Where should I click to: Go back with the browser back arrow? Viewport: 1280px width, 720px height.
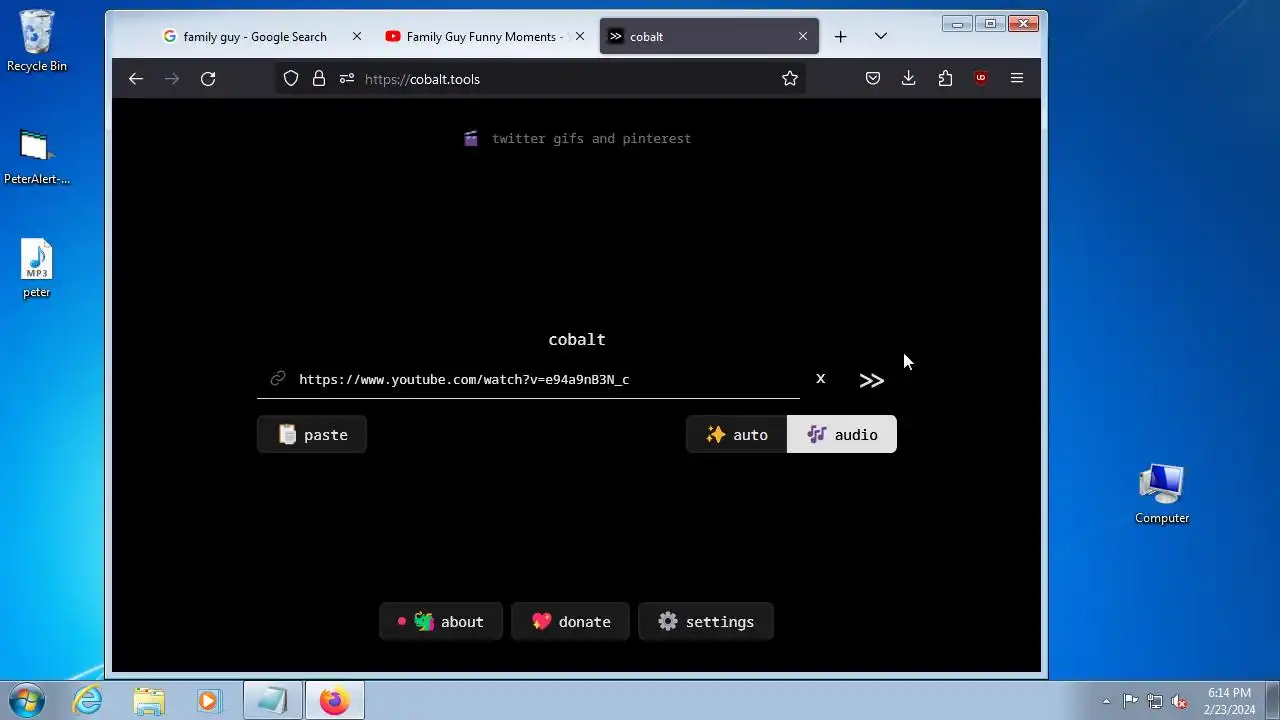[x=136, y=79]
